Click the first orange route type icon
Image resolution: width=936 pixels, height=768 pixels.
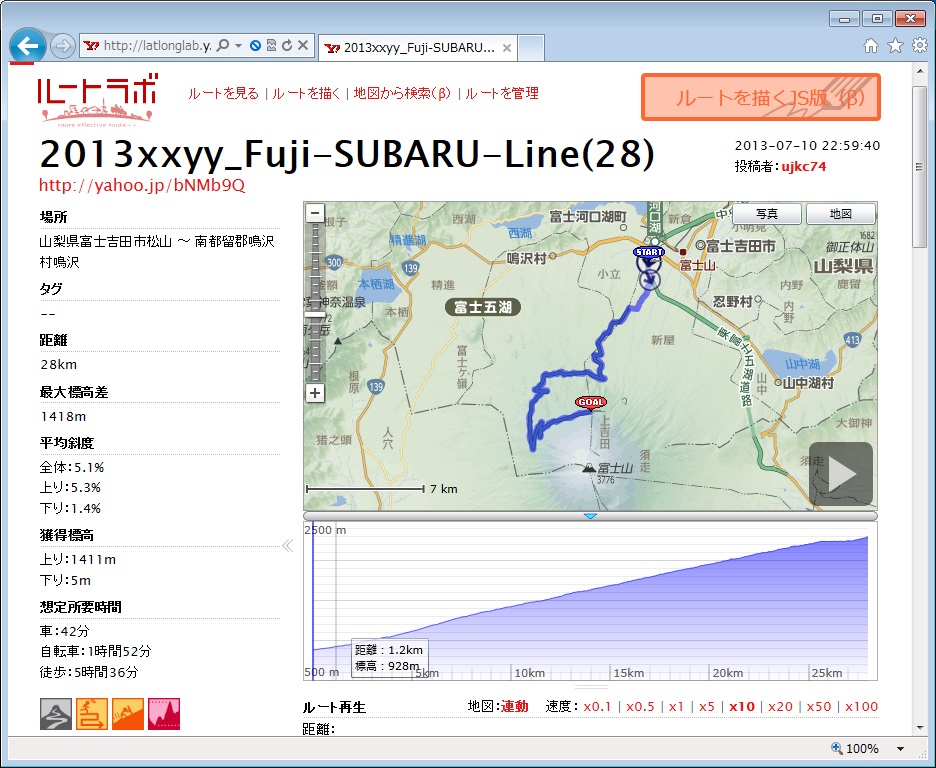coord(92,714)
